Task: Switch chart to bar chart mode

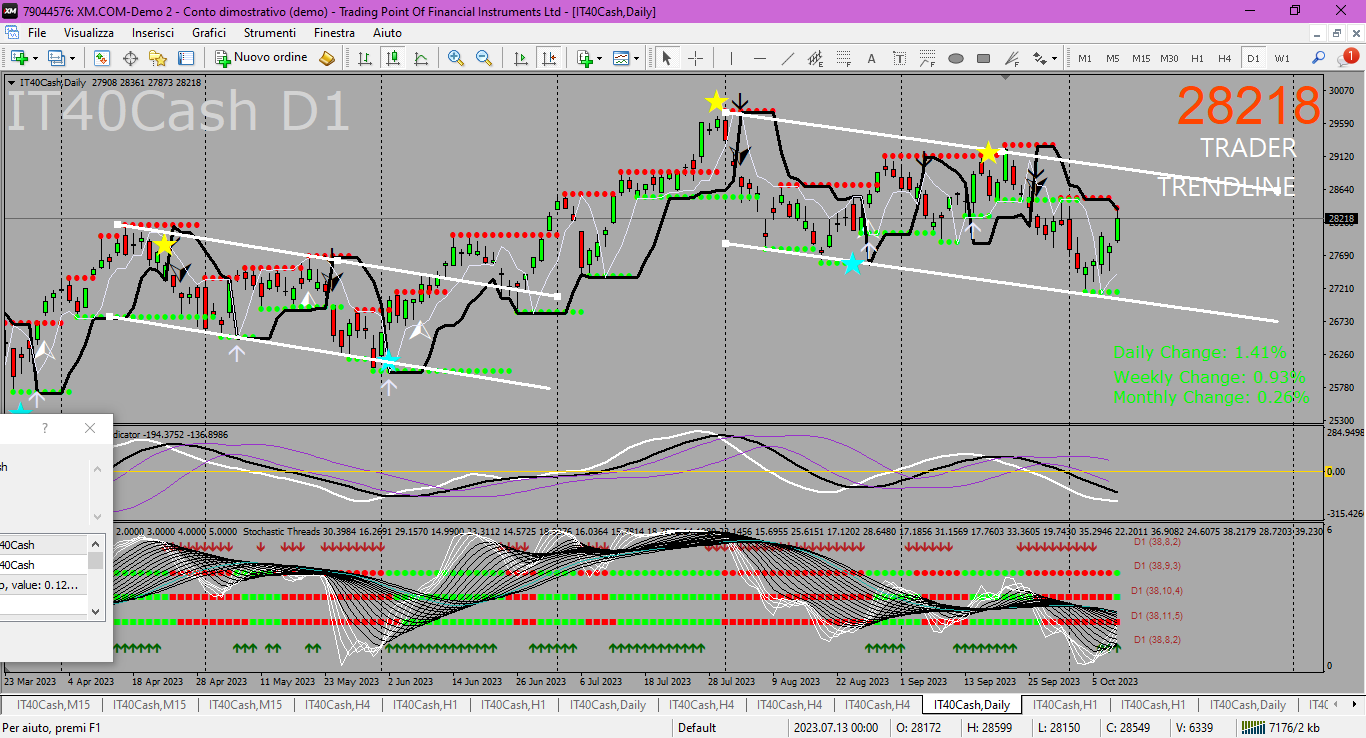Action: [x=365, y=58]
